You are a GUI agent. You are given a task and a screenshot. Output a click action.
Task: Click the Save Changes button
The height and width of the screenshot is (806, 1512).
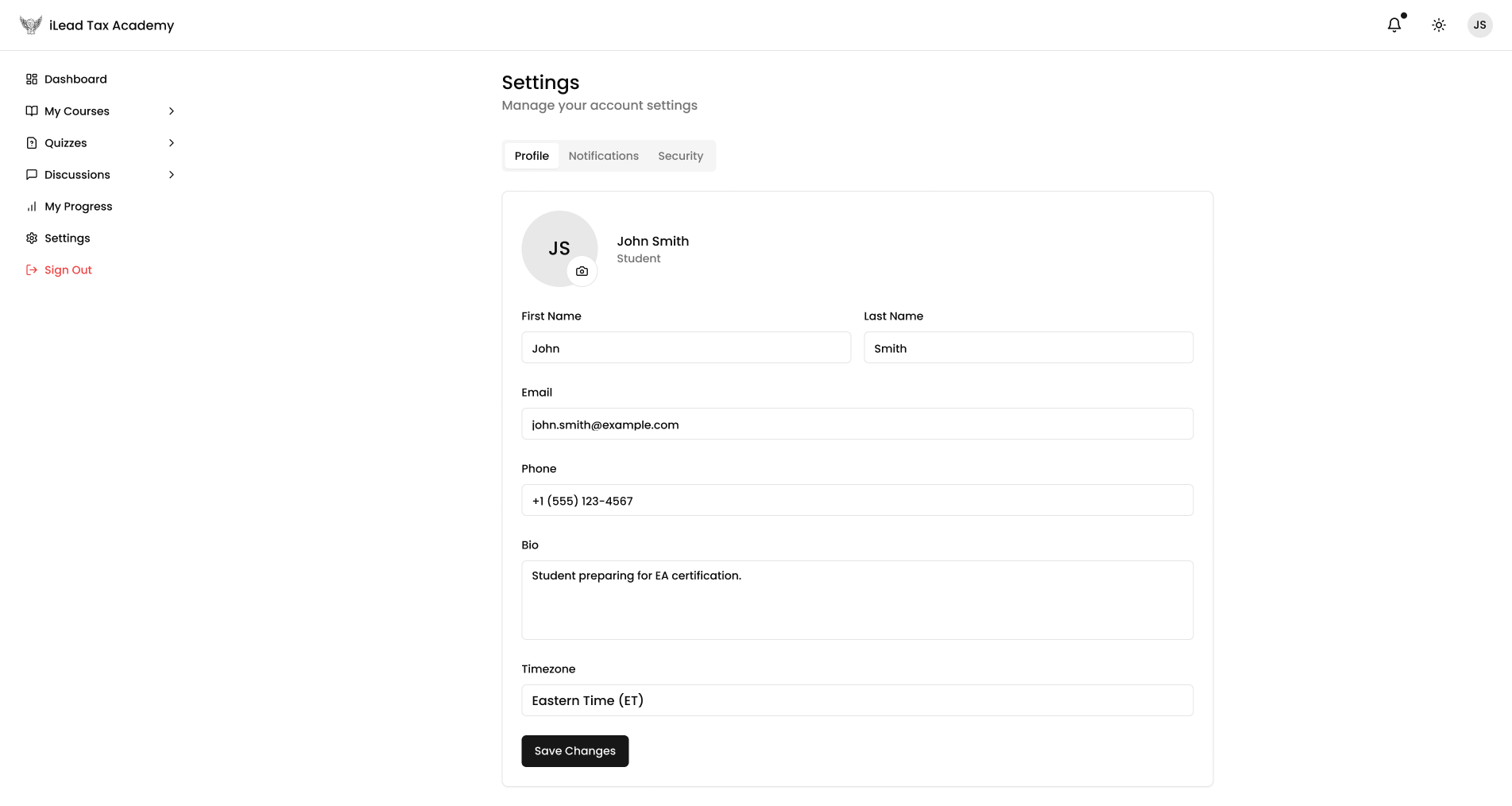point(574,751)
